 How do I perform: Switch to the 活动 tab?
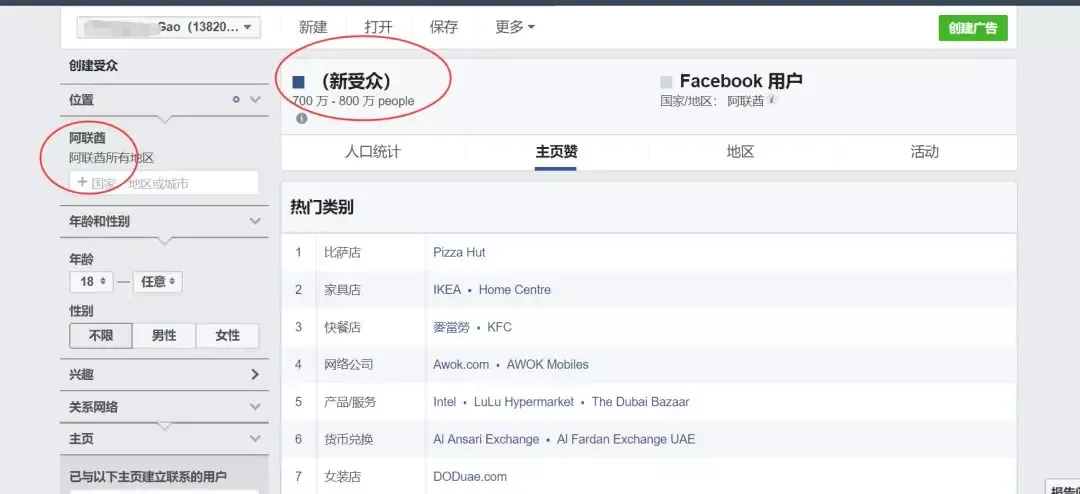[924, 152]
